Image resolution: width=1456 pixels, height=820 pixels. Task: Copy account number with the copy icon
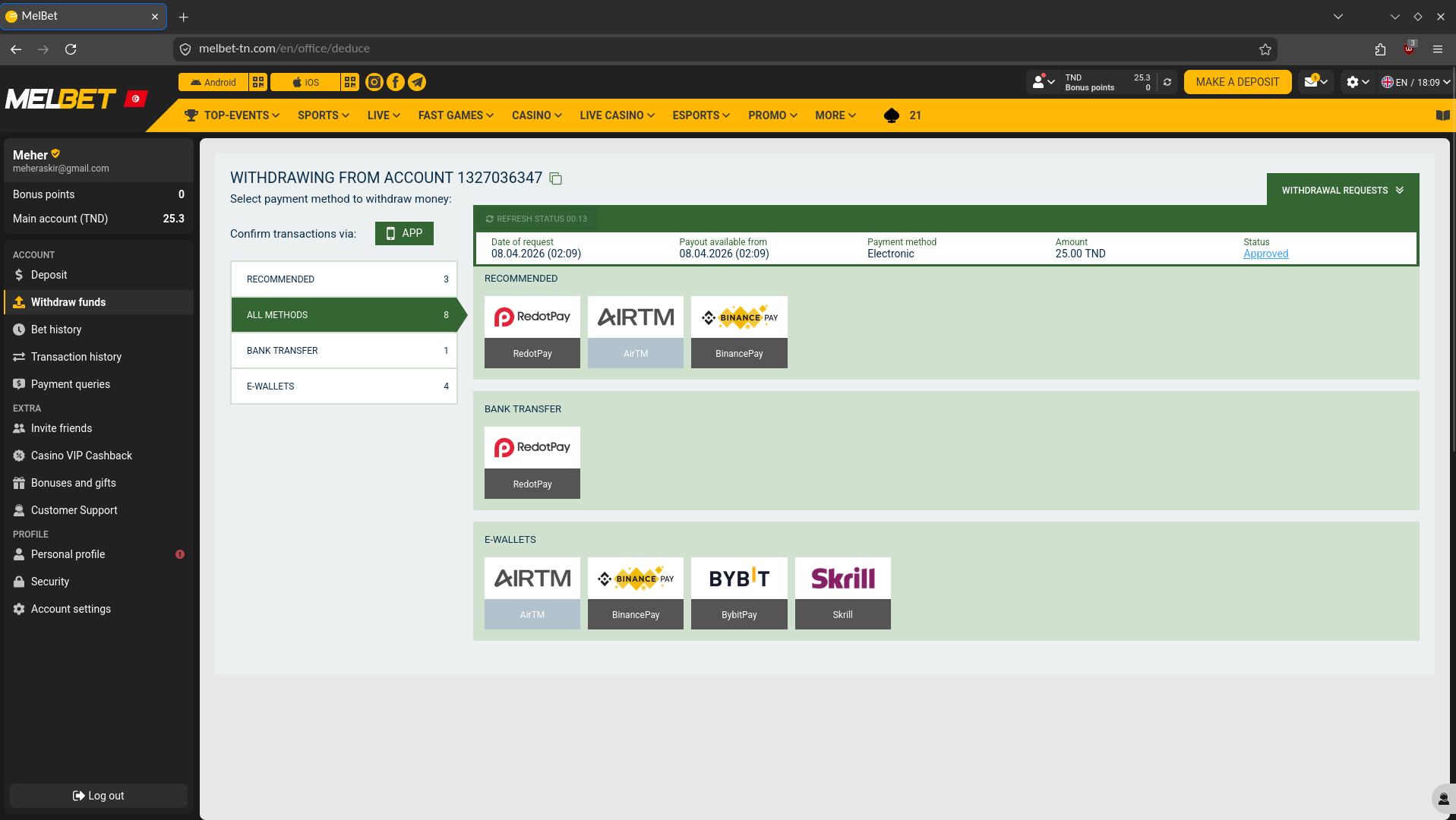pyautogui.click(x=556, y=178)
